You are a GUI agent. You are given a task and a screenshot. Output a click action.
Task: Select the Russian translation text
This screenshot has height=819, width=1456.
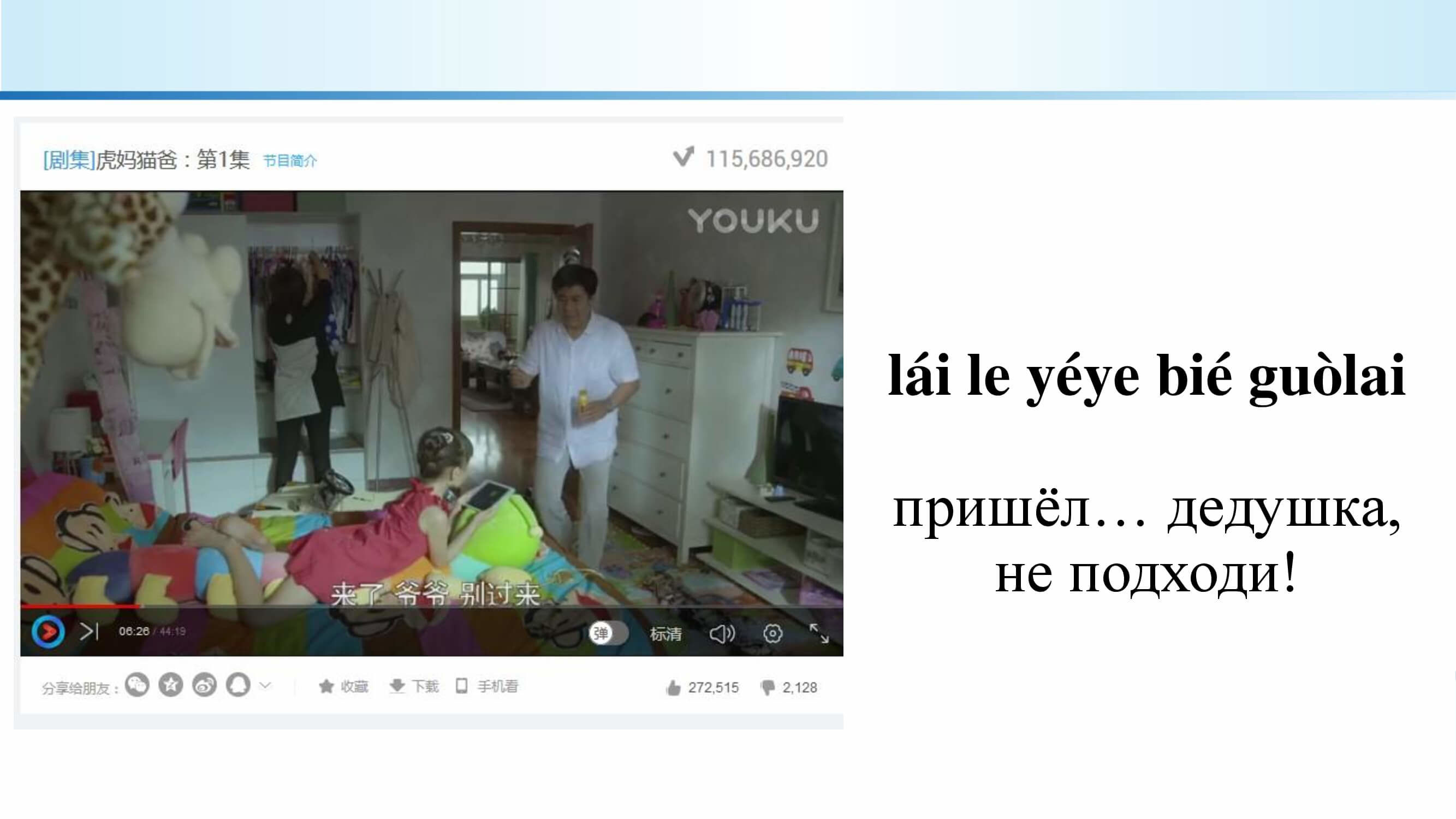click(1147, 542)
